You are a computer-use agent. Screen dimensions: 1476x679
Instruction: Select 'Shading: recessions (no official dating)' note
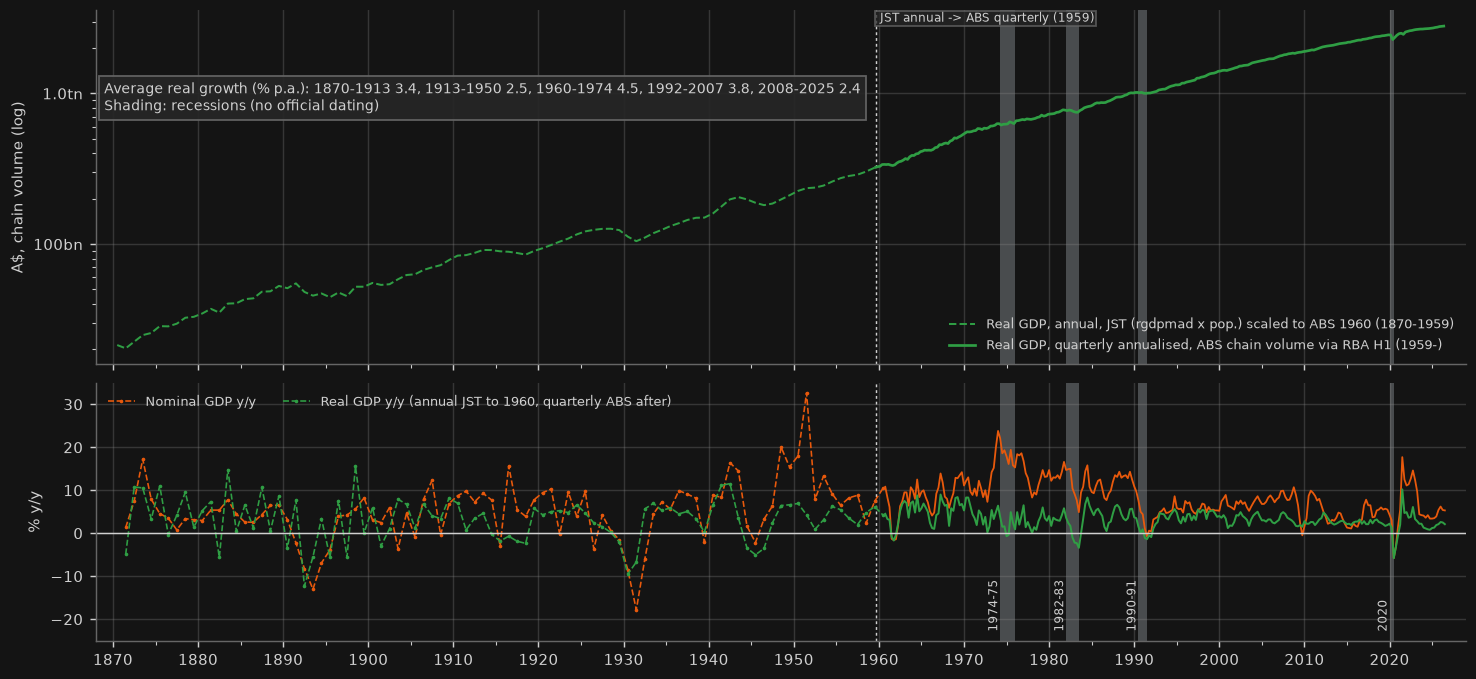(241, 106)
